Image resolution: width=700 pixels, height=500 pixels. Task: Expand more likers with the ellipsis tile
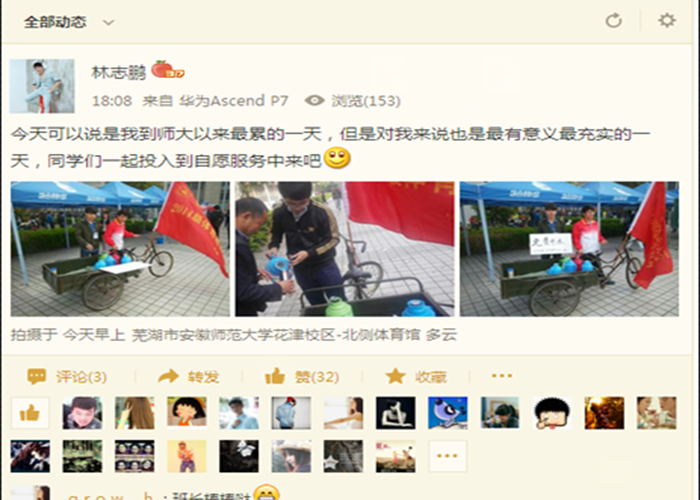point(447,456)
